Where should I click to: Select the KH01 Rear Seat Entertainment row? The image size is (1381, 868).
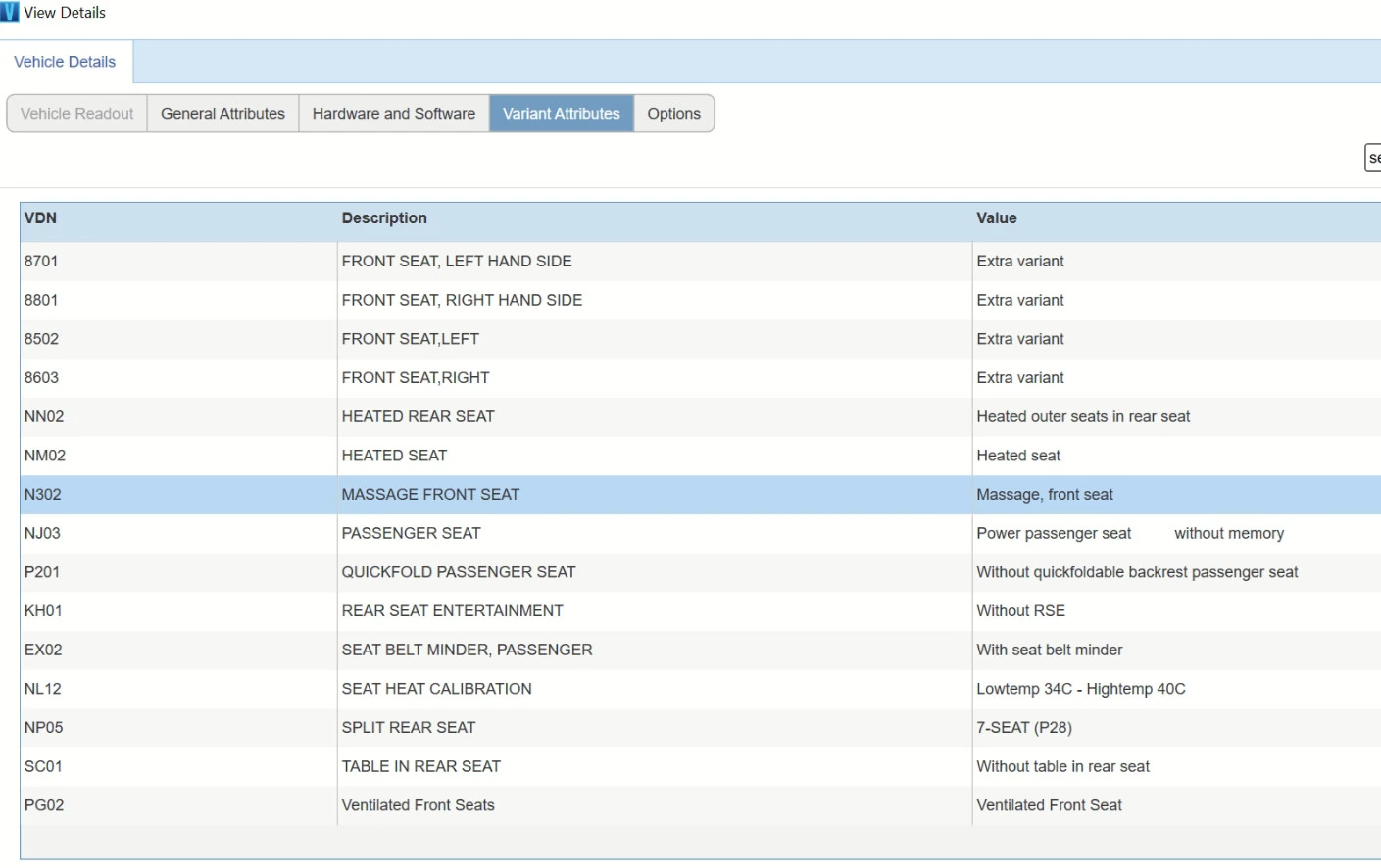tap(452, 611)
